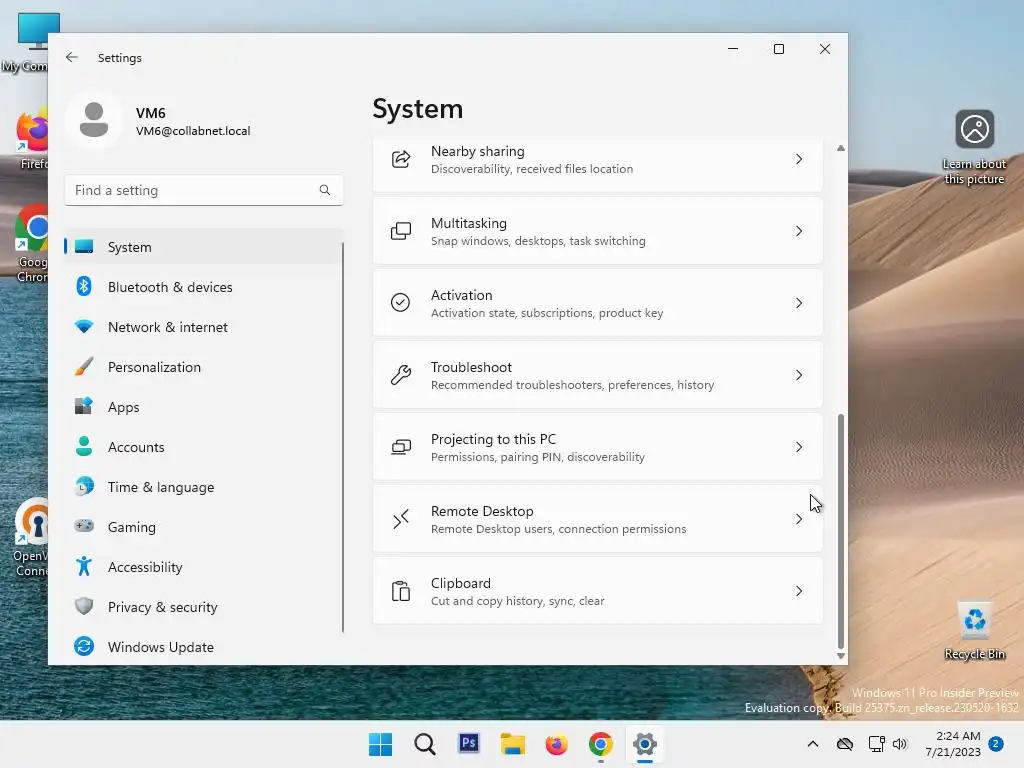Open the Clipboard settings row

598,591
